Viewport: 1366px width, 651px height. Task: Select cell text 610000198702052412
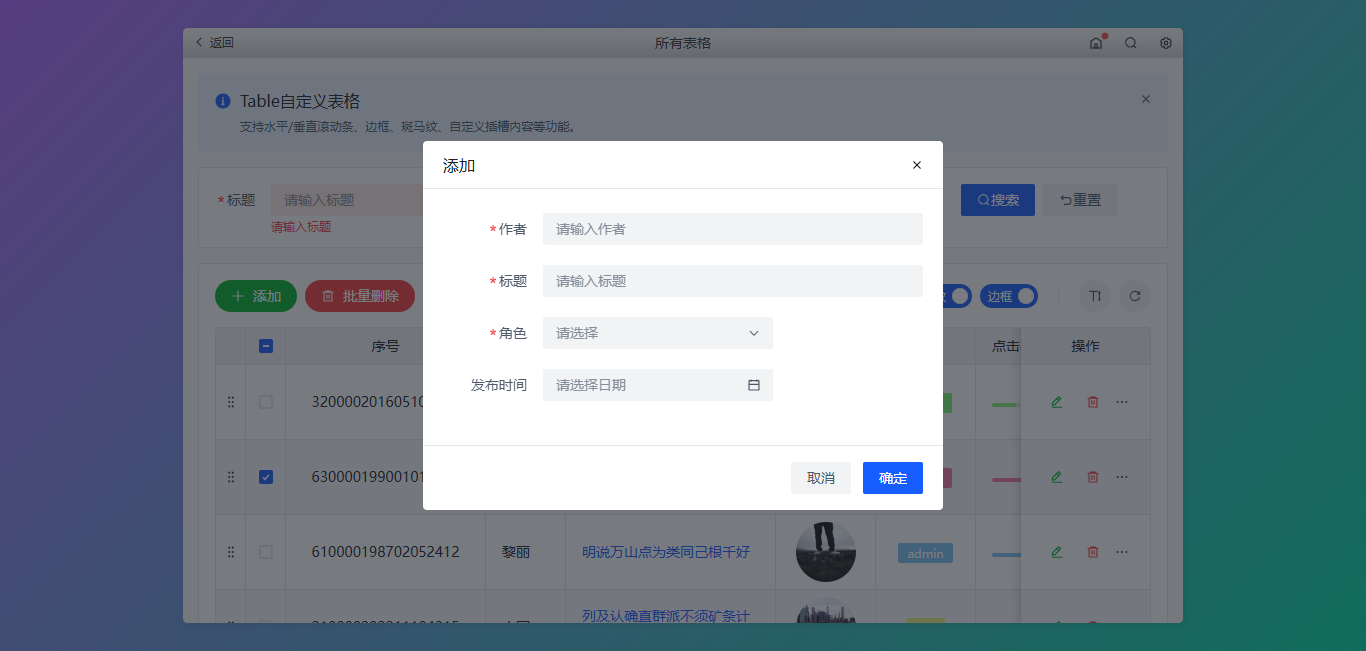(386, 552)
